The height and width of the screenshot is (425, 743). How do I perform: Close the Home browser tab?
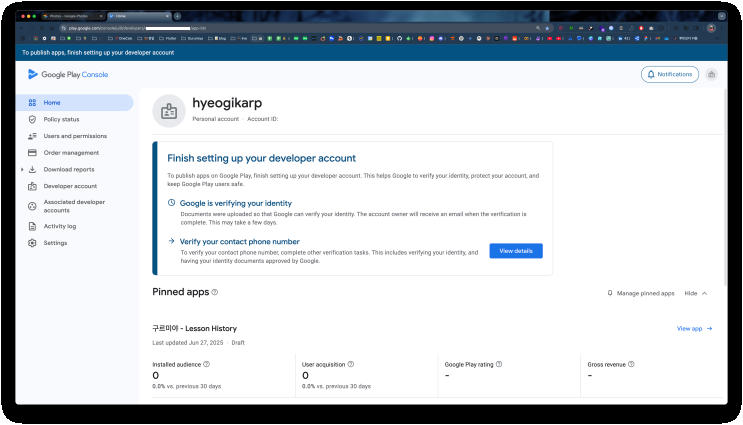click(x=167, y=16)
